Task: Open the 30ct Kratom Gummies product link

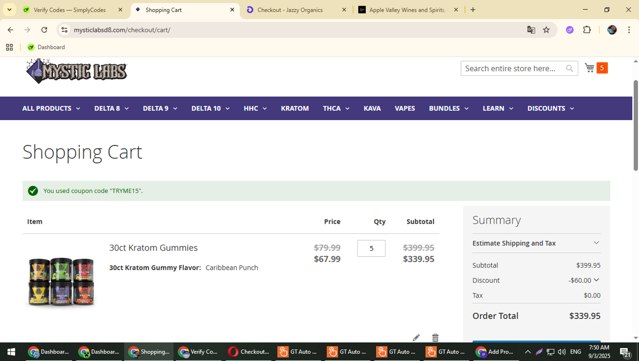Action: tap(153, 248)
